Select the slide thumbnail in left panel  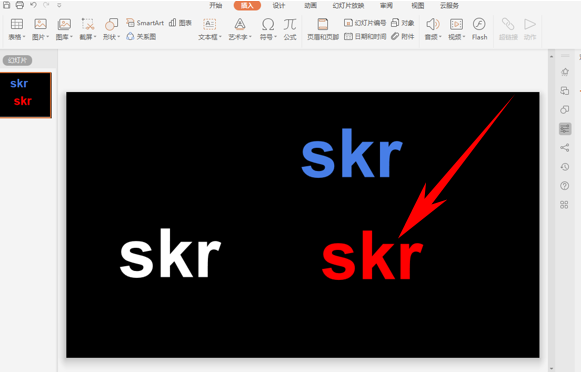coord(26,95)
